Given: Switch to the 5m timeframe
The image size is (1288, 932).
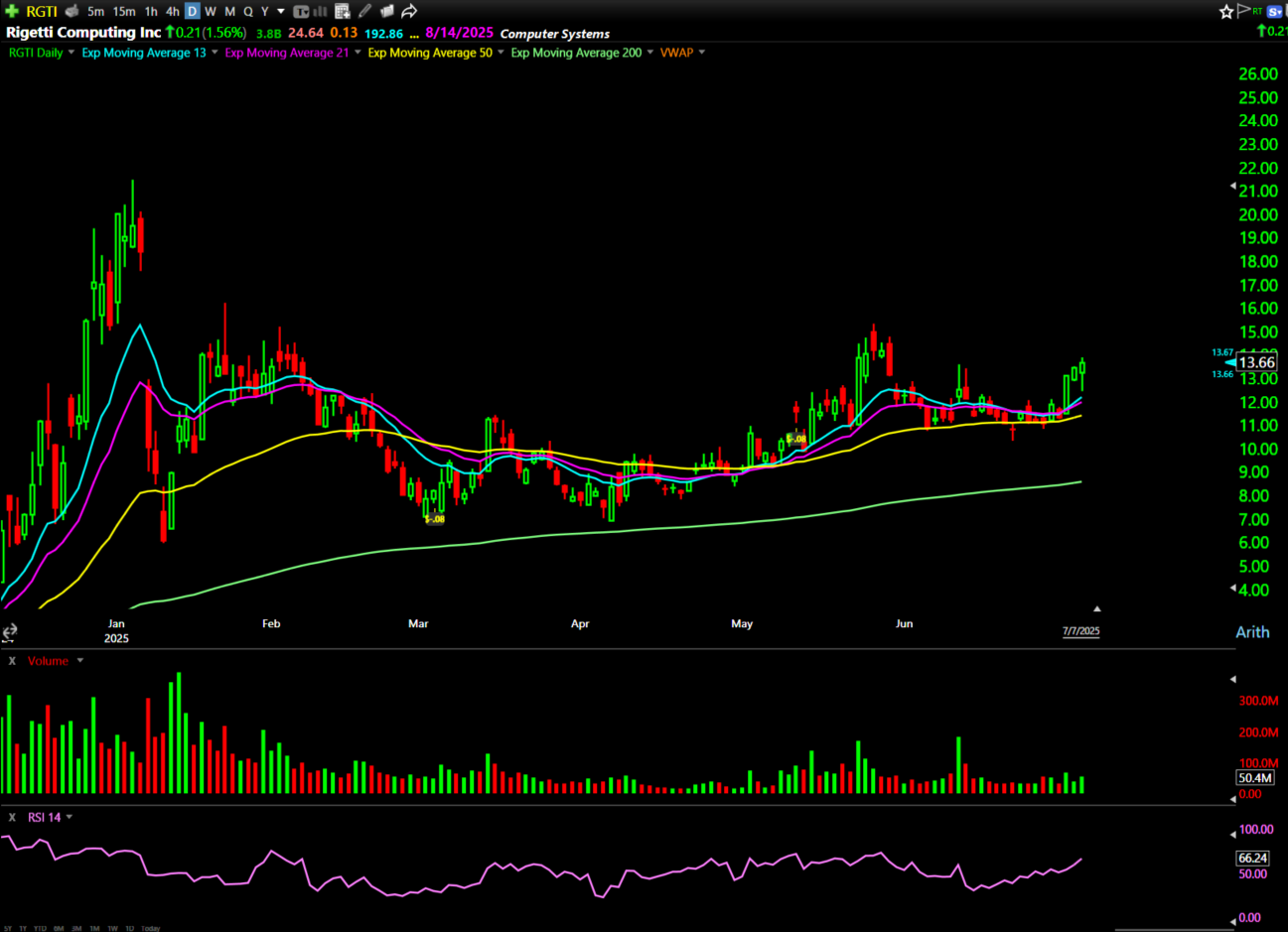Looking at the screenshot, I should coord(95,11).
